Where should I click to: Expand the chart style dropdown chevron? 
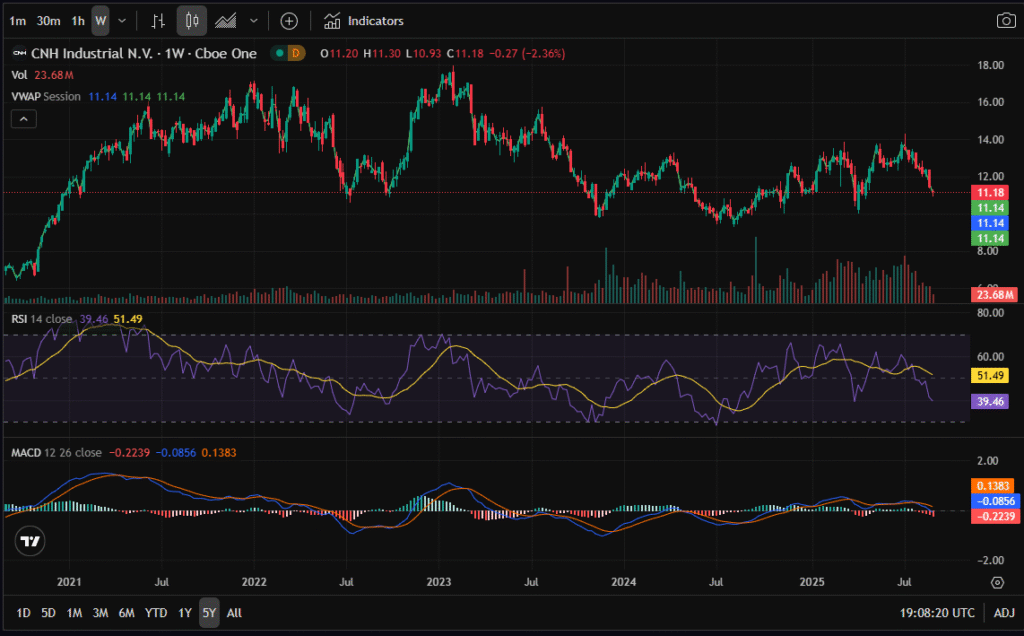pos(254,20)
